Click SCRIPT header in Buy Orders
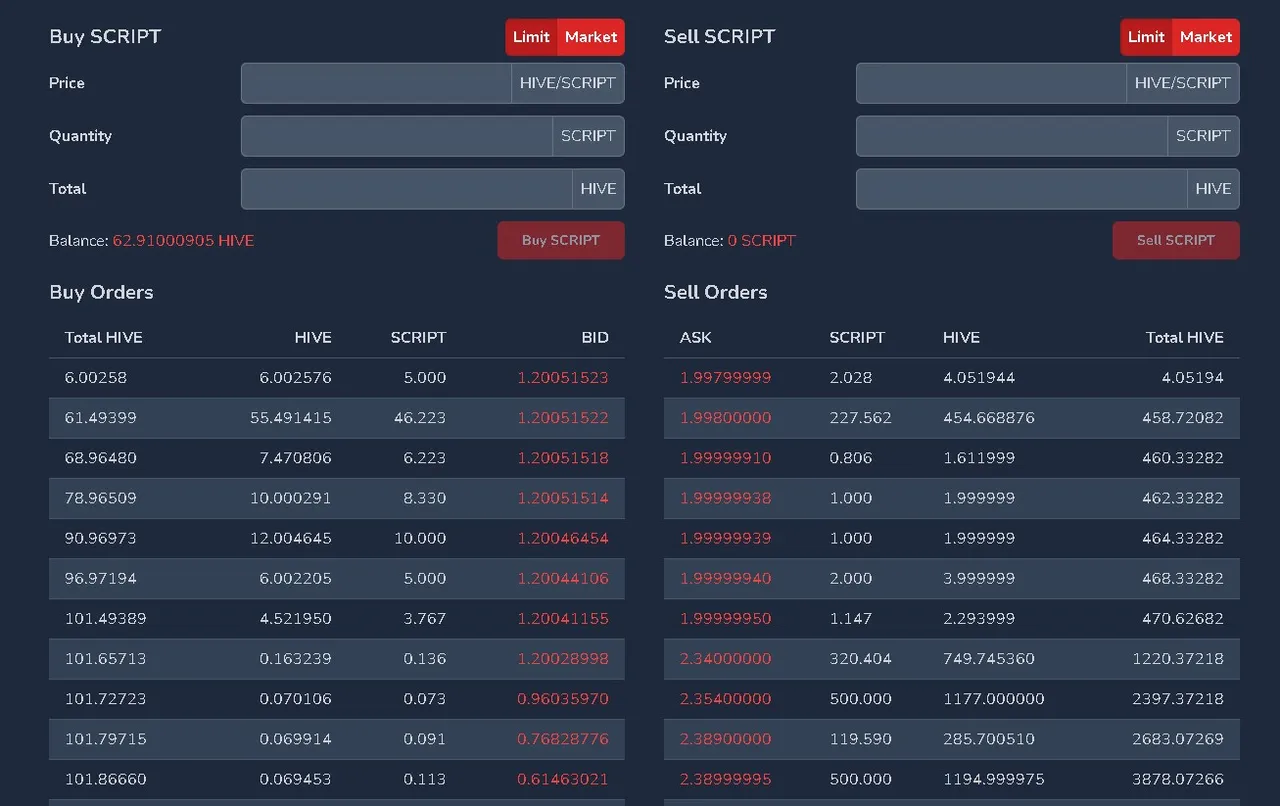 [x=418, y=338]
